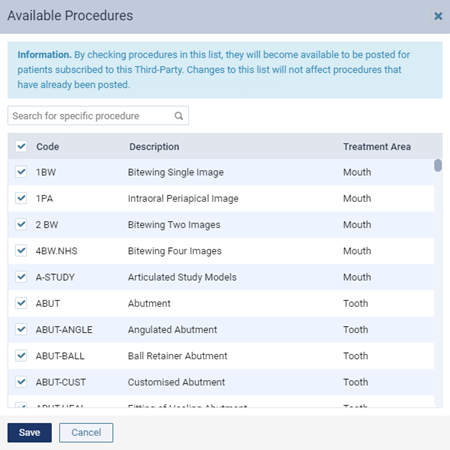450x450 pixels.
Task: Uncheck the 1PA procedure checkbox
Action: click(x=21, y=198)
